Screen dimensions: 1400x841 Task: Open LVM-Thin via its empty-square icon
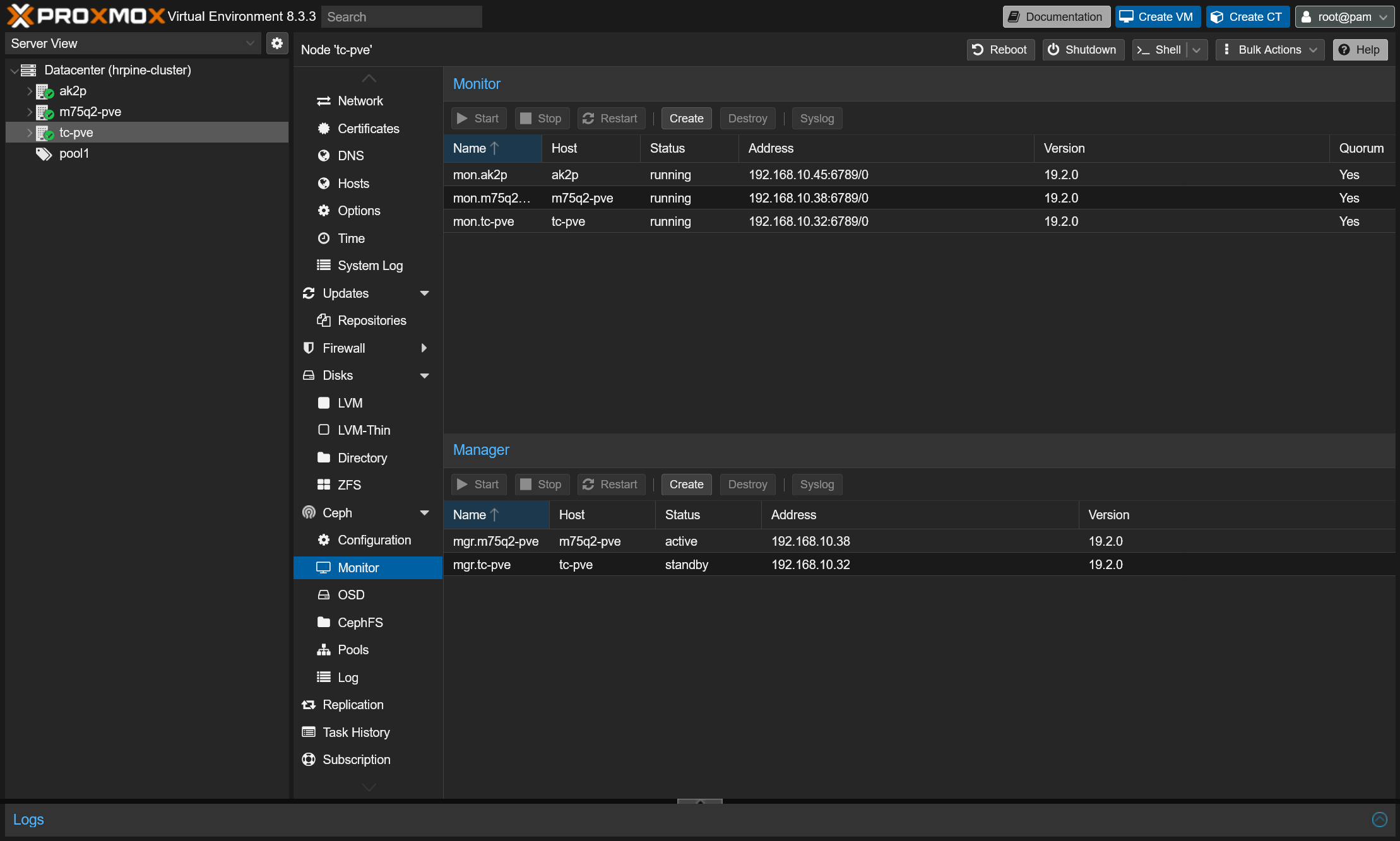click(x=324, y=430)
